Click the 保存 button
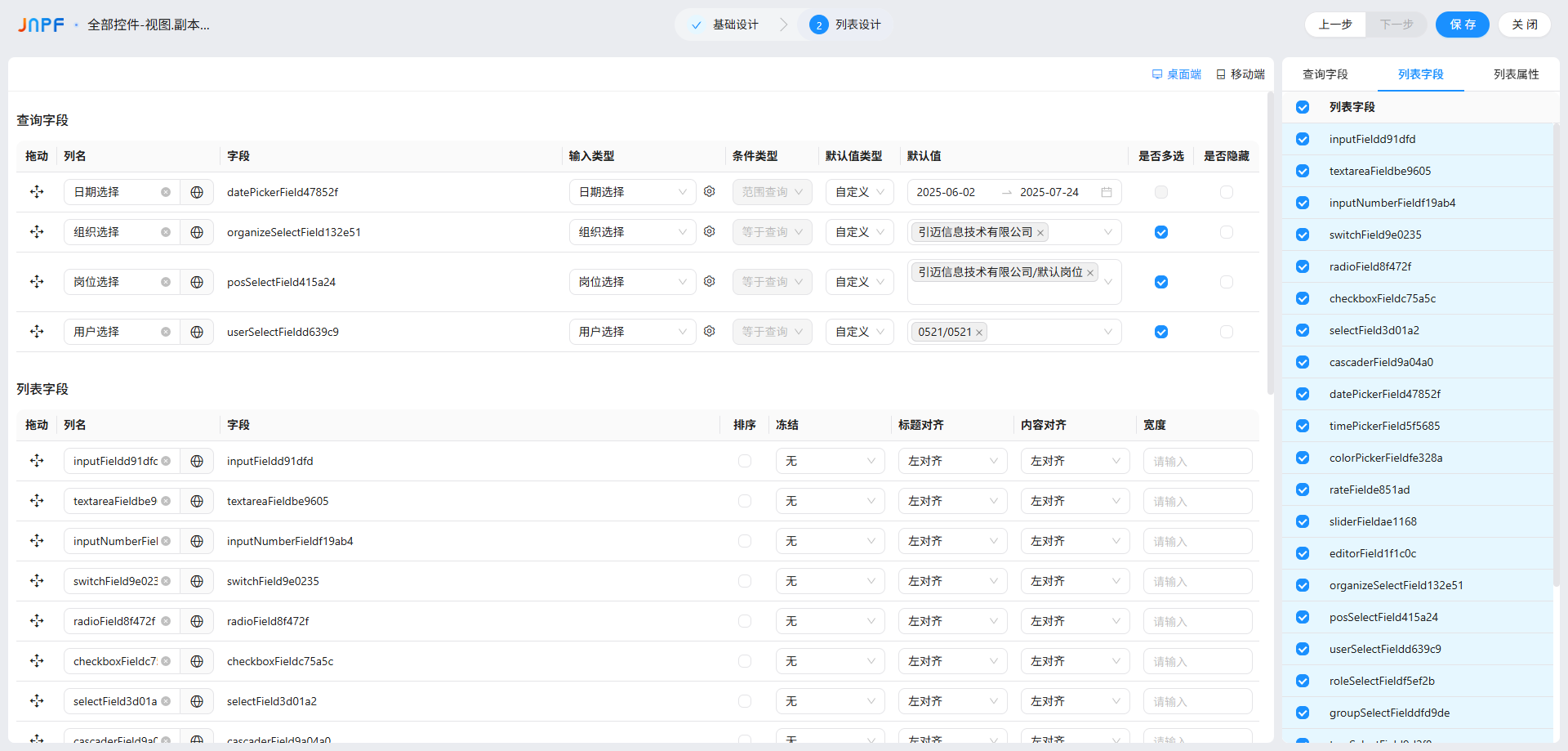Screen dimensions: 1568x751 (1462, 25)
